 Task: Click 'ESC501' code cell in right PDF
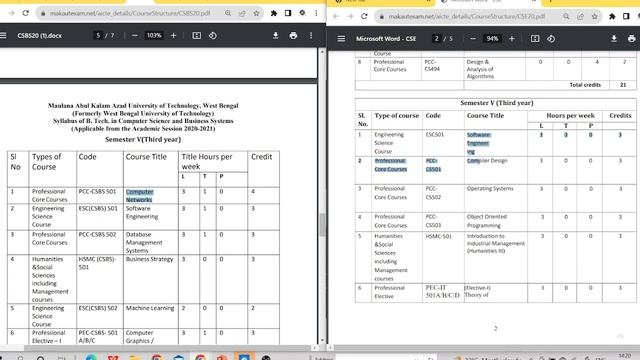click(435, 134)
